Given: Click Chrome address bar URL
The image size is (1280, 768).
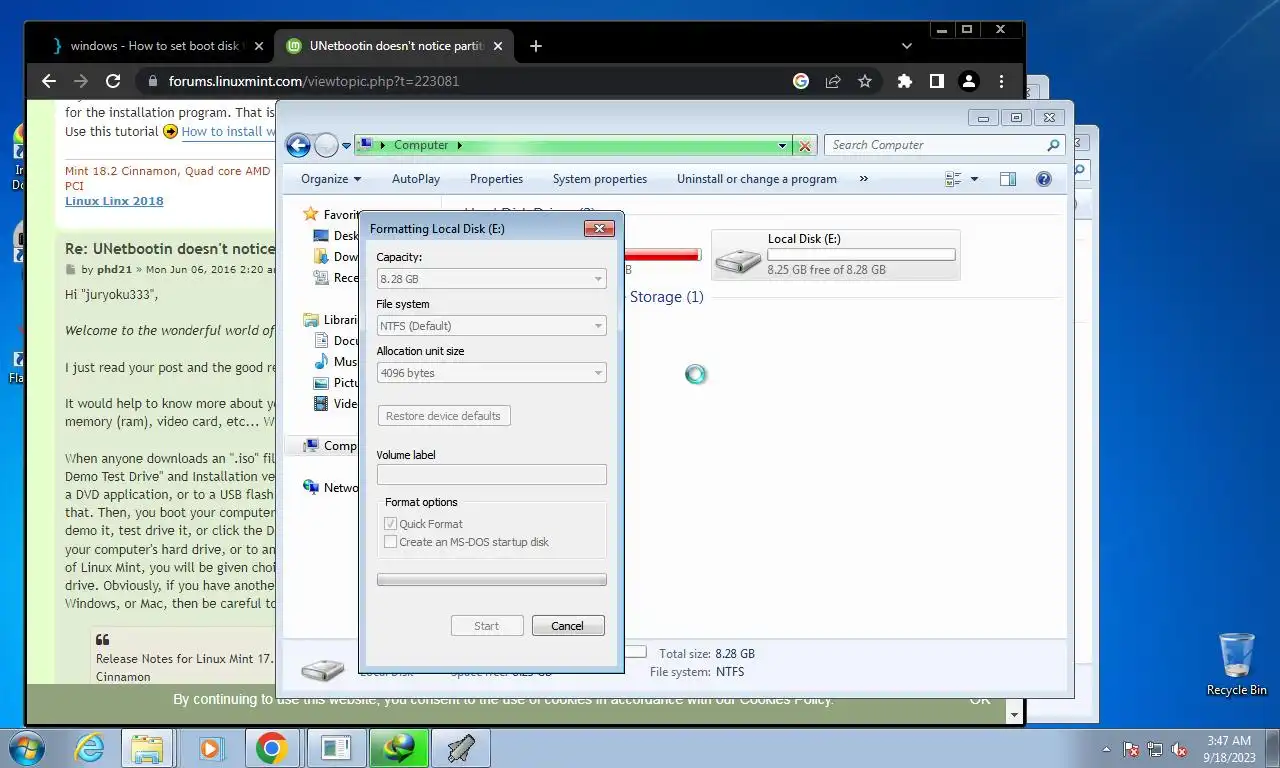Looking at the screenshot, I should click(x=314, y=81).
